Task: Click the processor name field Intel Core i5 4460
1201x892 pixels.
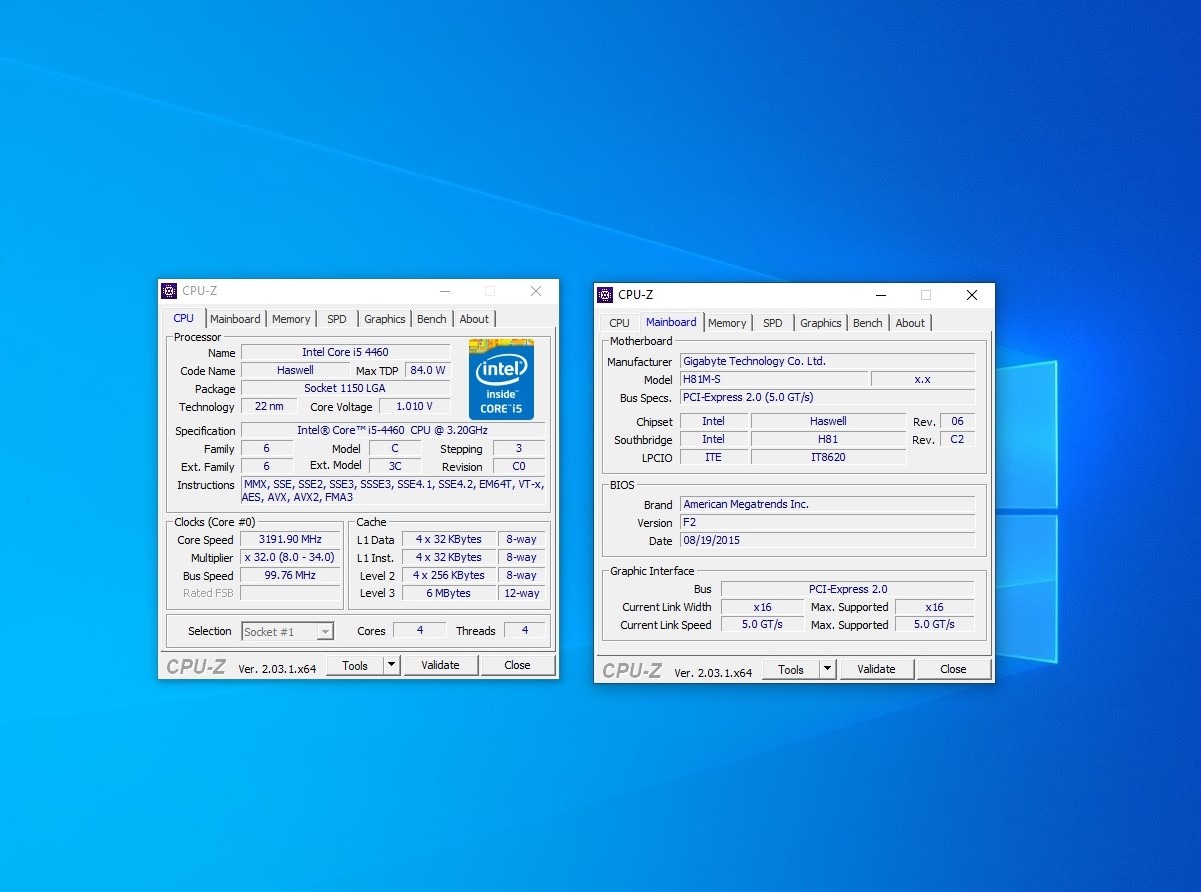Action: click(x=346, y=352)
